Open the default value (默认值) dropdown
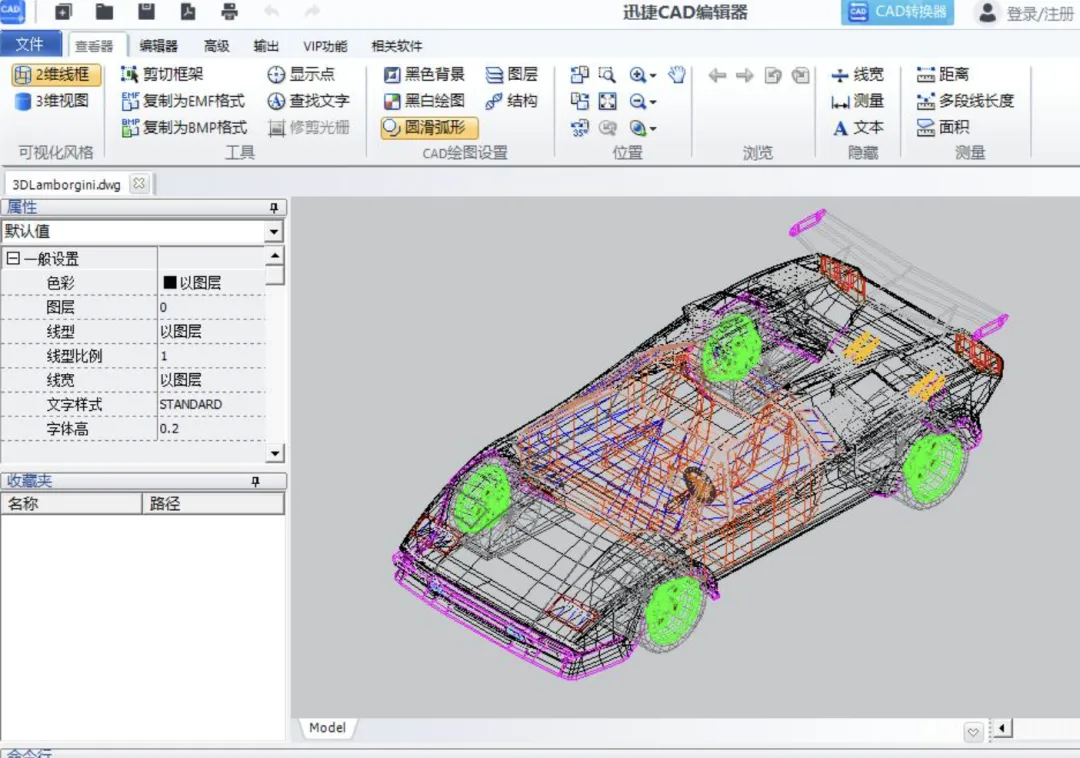This screenshot has height=758, width=1080. point(274,232)
